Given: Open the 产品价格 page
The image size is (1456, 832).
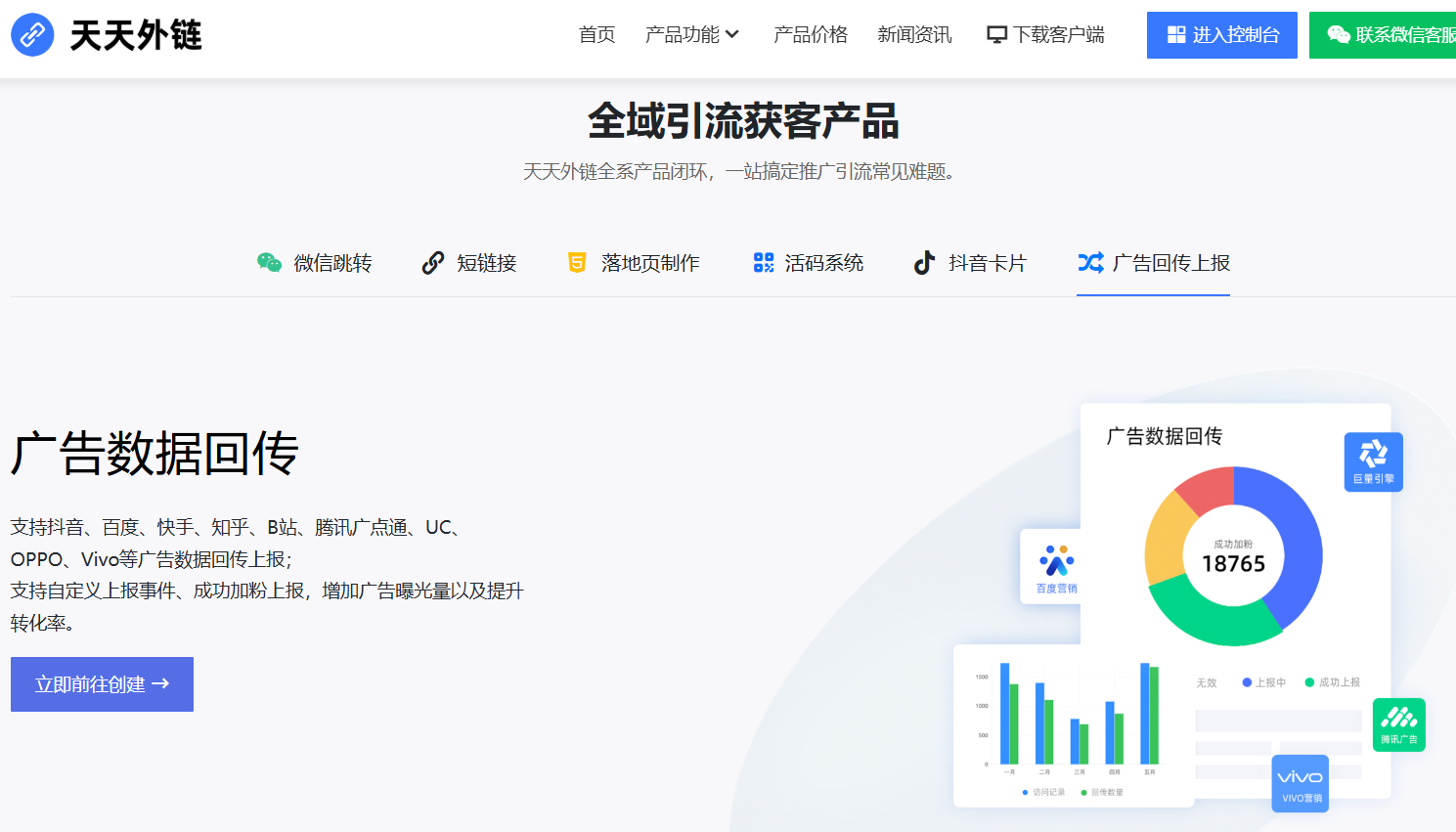Looking at the screenshot, I should point(810,35).
